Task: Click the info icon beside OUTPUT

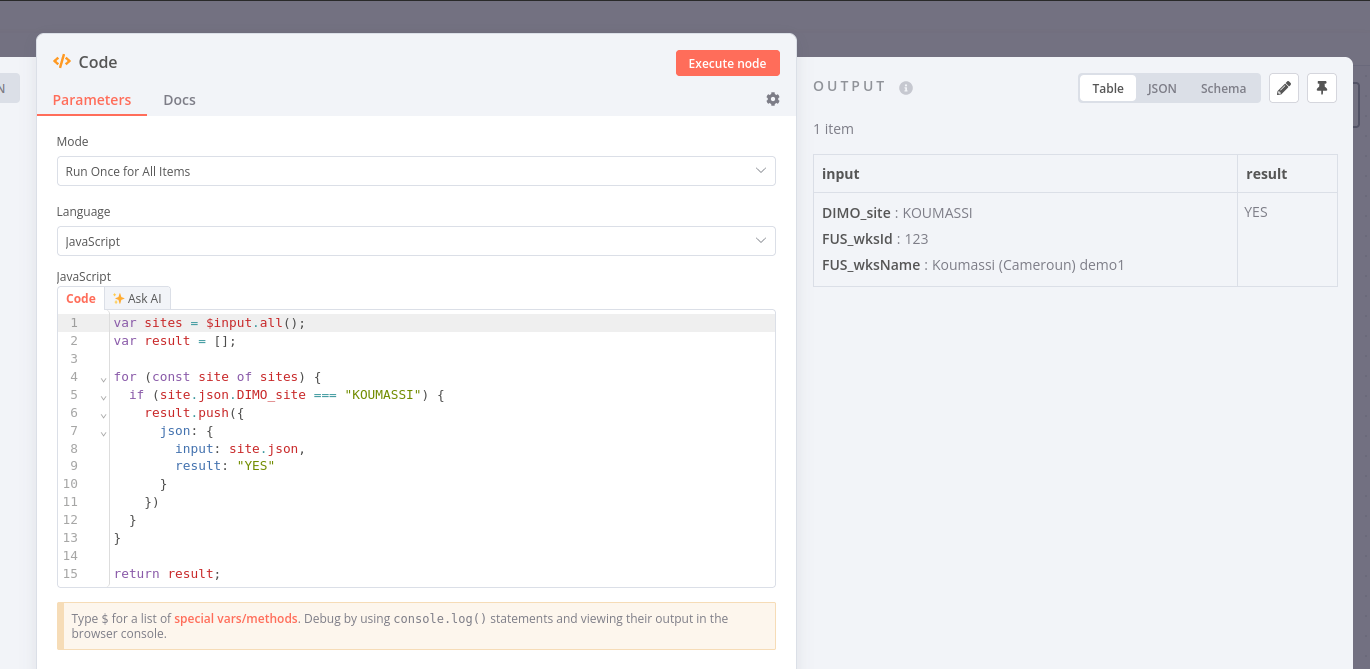Action: click(906, 87)
